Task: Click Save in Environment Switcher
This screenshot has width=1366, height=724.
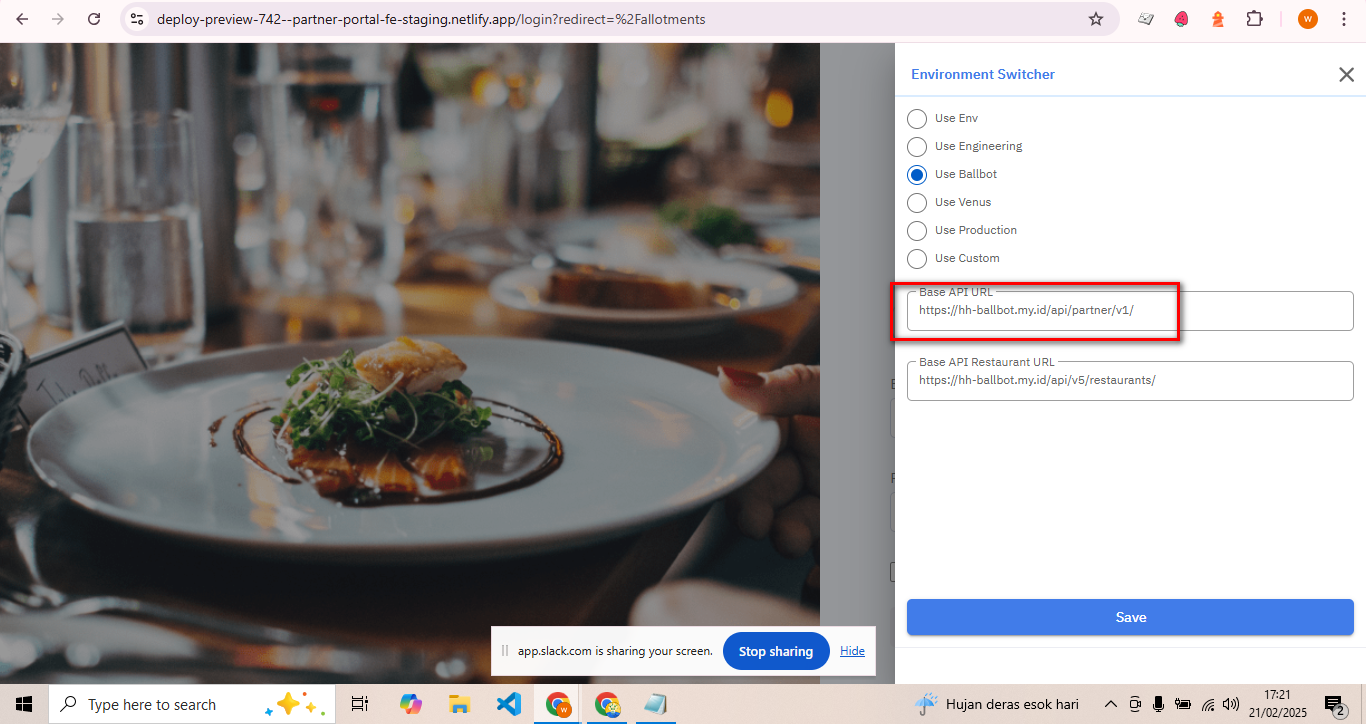Action: tap(1129, 617)
